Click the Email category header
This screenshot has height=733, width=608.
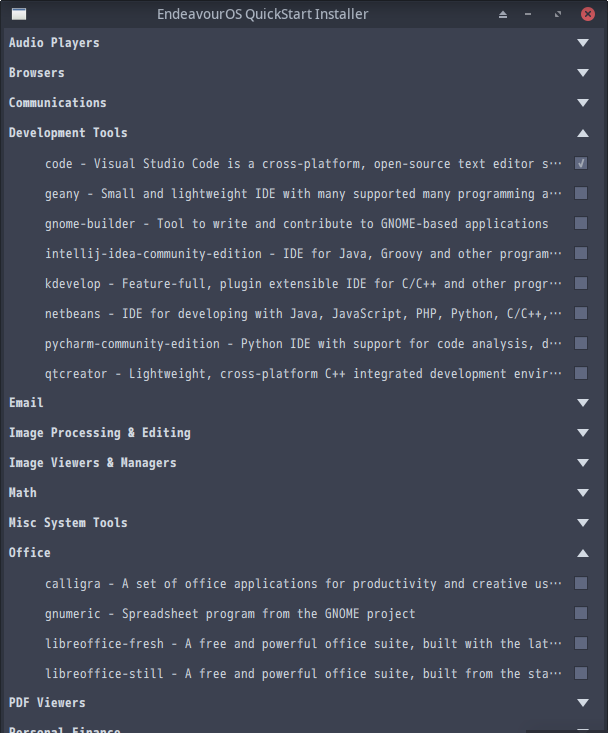pos(26,403)
